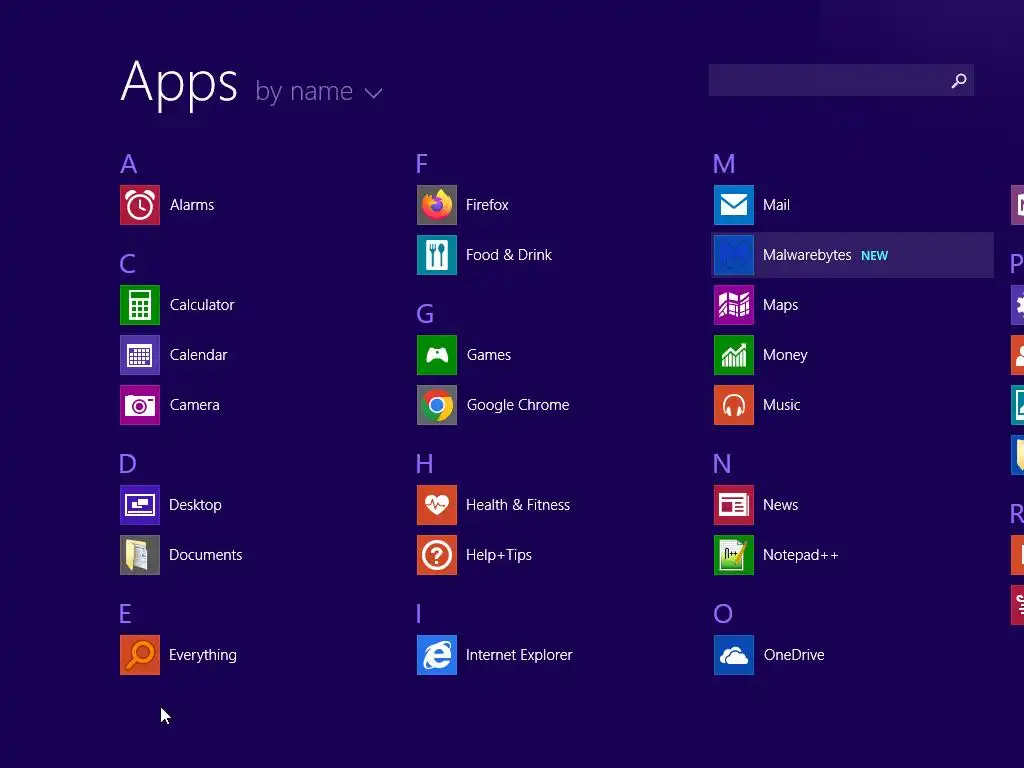Select the 'Notepad++' label text
The image size is (1024, 768).
801,555
